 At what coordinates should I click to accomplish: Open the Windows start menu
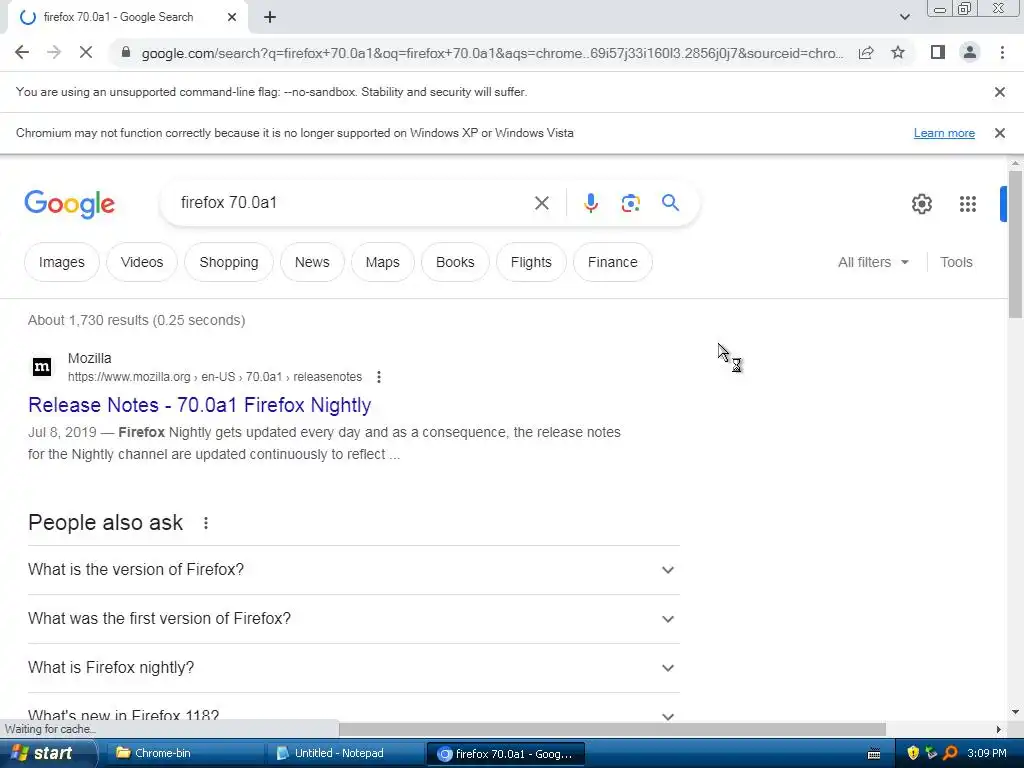pyautogui.click(x=47, y=754)
